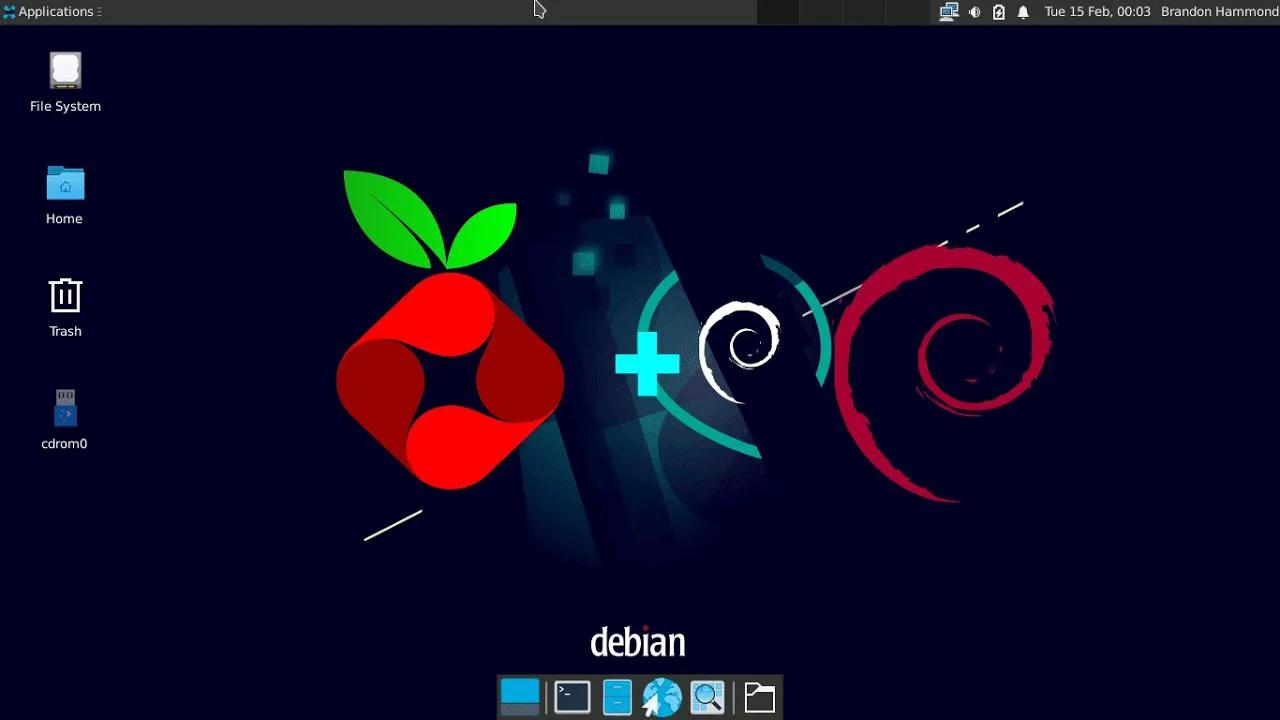
Task: Launch the Web Browser from the dock
Action: pyautogui.click(x=660, y=697)
